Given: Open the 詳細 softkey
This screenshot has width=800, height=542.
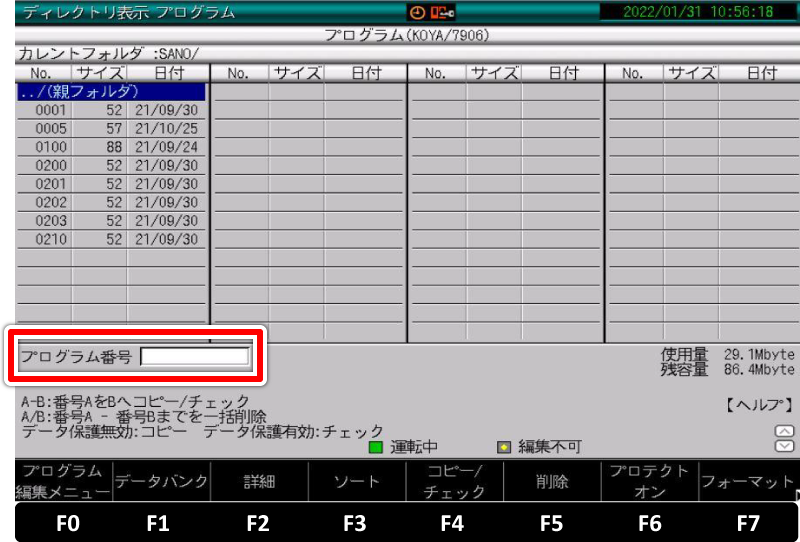Looking at the screenshot, I should pos(259,481).
